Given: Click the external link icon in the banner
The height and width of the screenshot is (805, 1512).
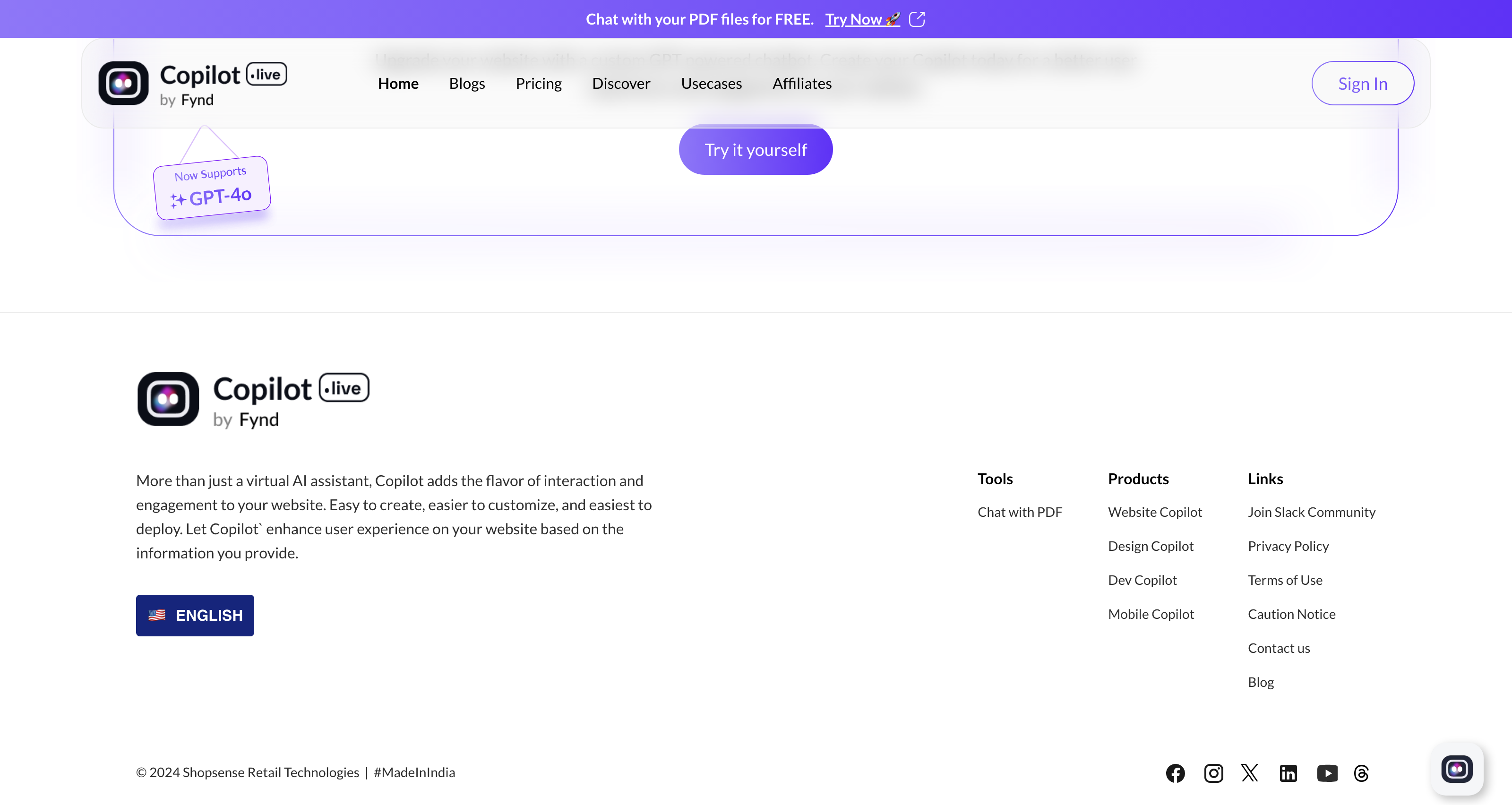Looking at the screenshot, I should [x=917, y=19].
